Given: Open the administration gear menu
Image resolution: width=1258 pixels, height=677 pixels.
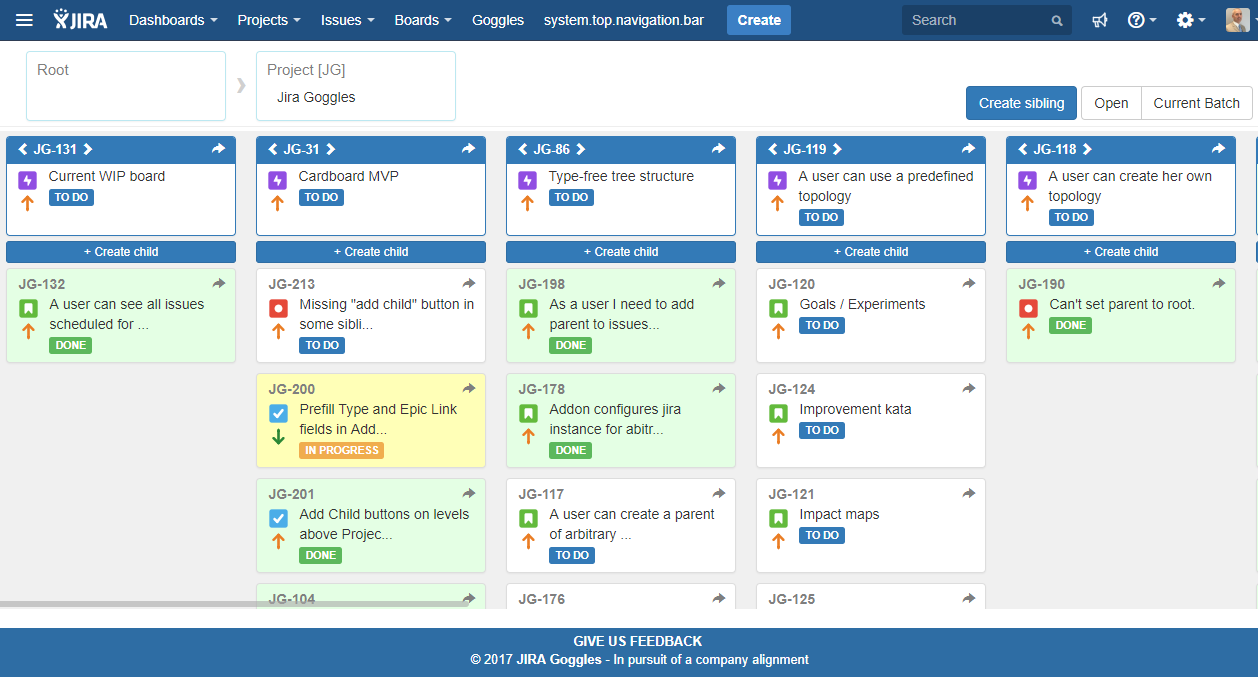Looking at the screenshot, I should tap(1190, 20).
